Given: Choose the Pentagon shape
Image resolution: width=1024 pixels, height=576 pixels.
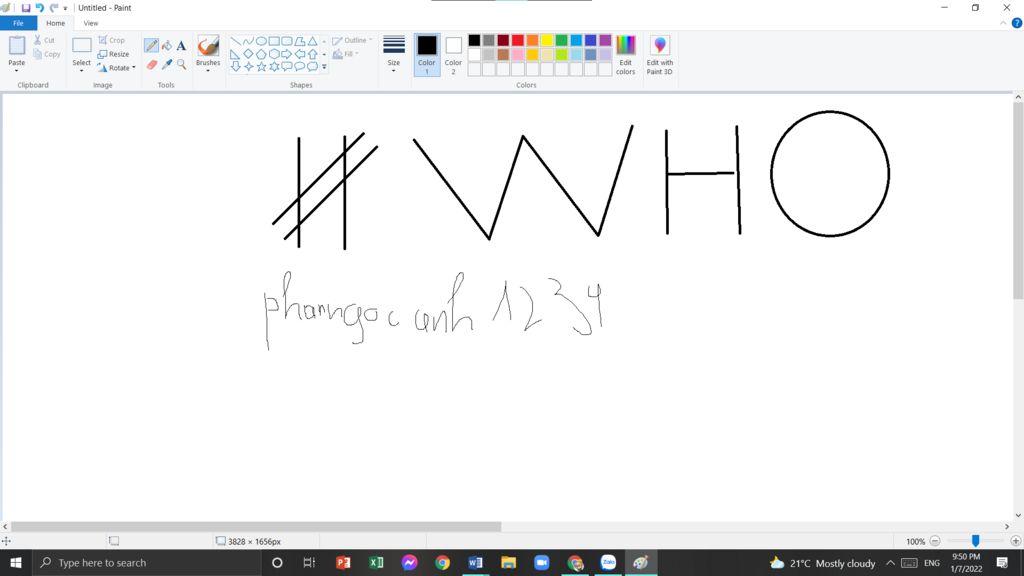Looking at the screenshot, I should (261, 54).
